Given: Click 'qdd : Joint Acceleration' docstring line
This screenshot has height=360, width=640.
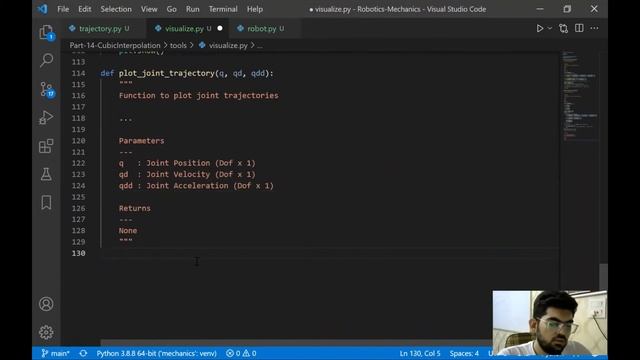Looking at the screenshot, I should coord(196,186).
